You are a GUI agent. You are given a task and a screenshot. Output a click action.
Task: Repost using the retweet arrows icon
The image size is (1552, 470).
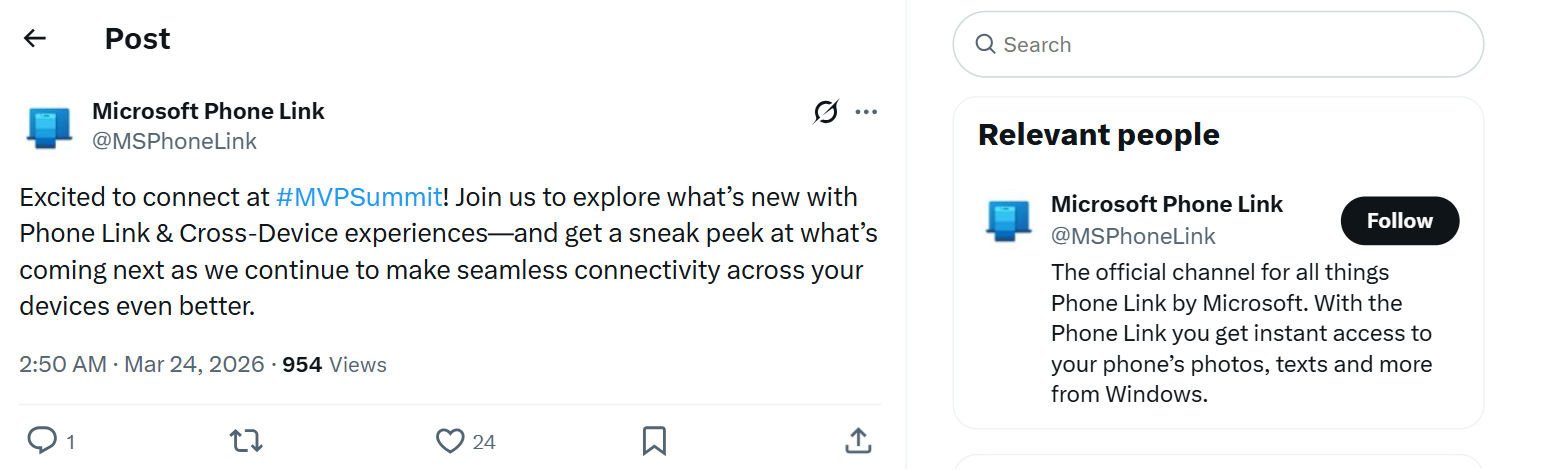[246, 440]
